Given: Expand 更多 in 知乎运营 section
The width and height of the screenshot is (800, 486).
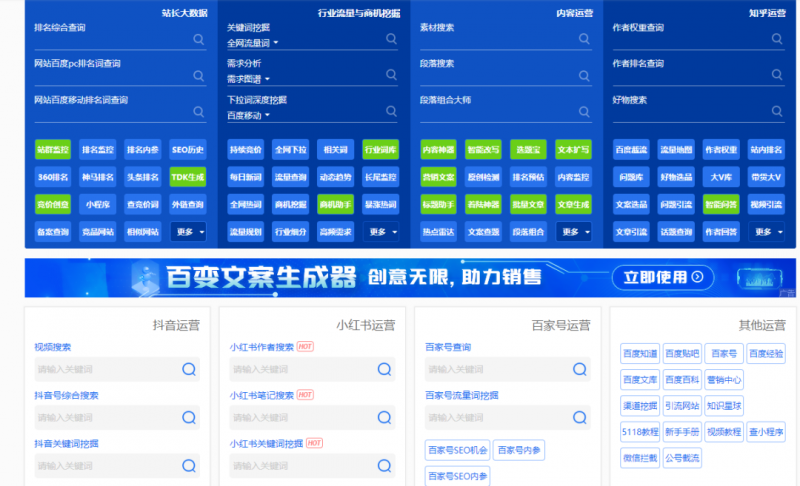Looking at the screenshot, I should (x=766, y=232).
